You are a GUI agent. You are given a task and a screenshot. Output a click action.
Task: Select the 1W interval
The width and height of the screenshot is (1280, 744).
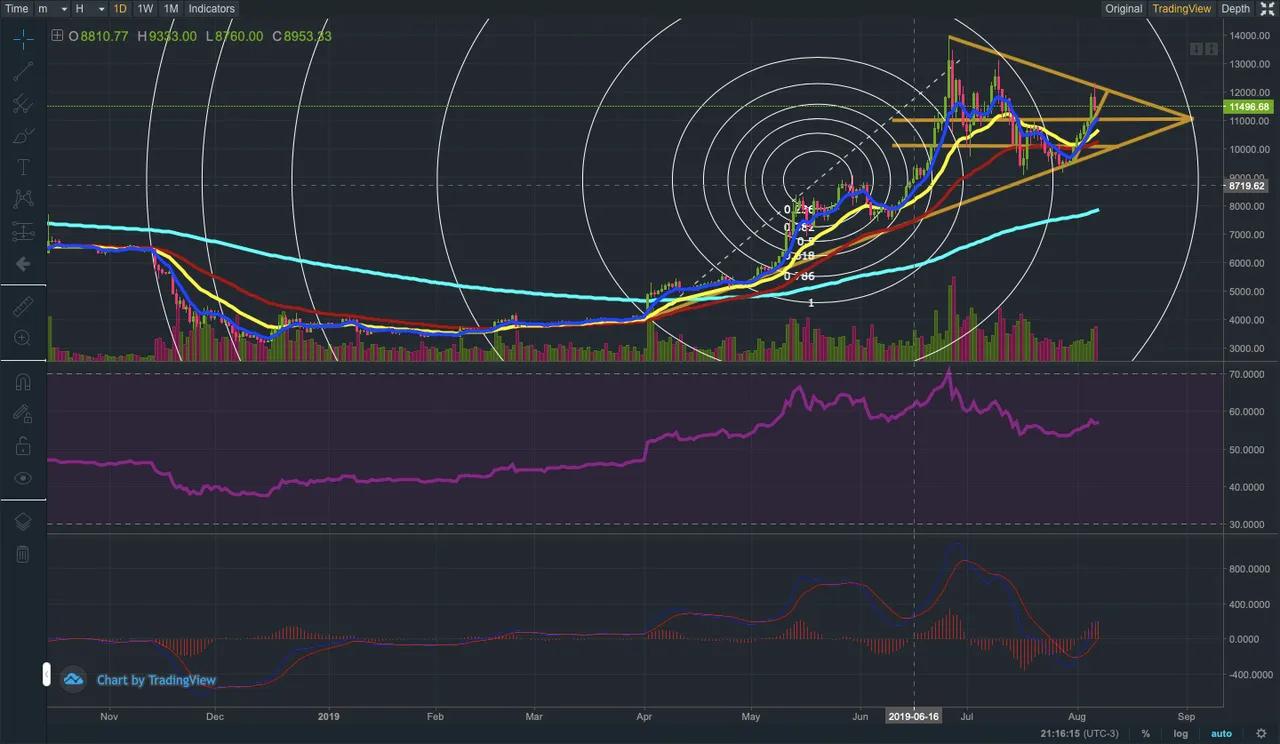pyautogui.click(x=145, y=9)
